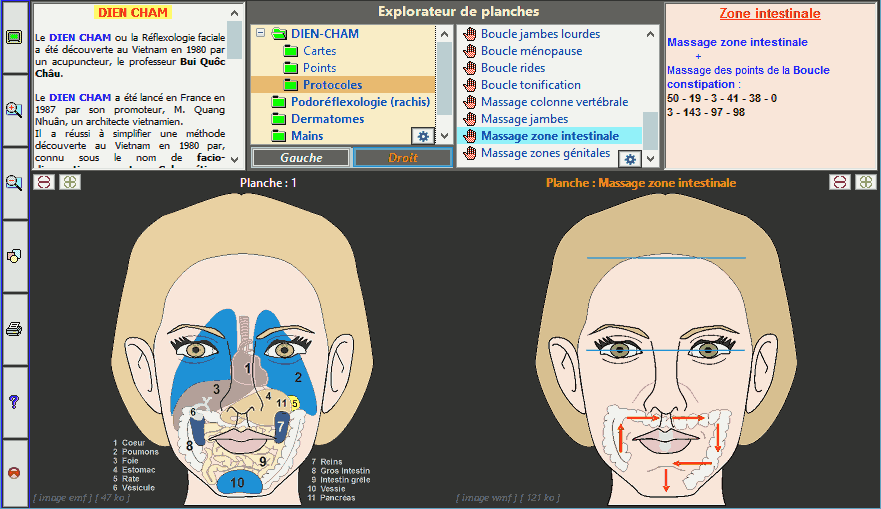Select the Gauche side button

[301, 158]
